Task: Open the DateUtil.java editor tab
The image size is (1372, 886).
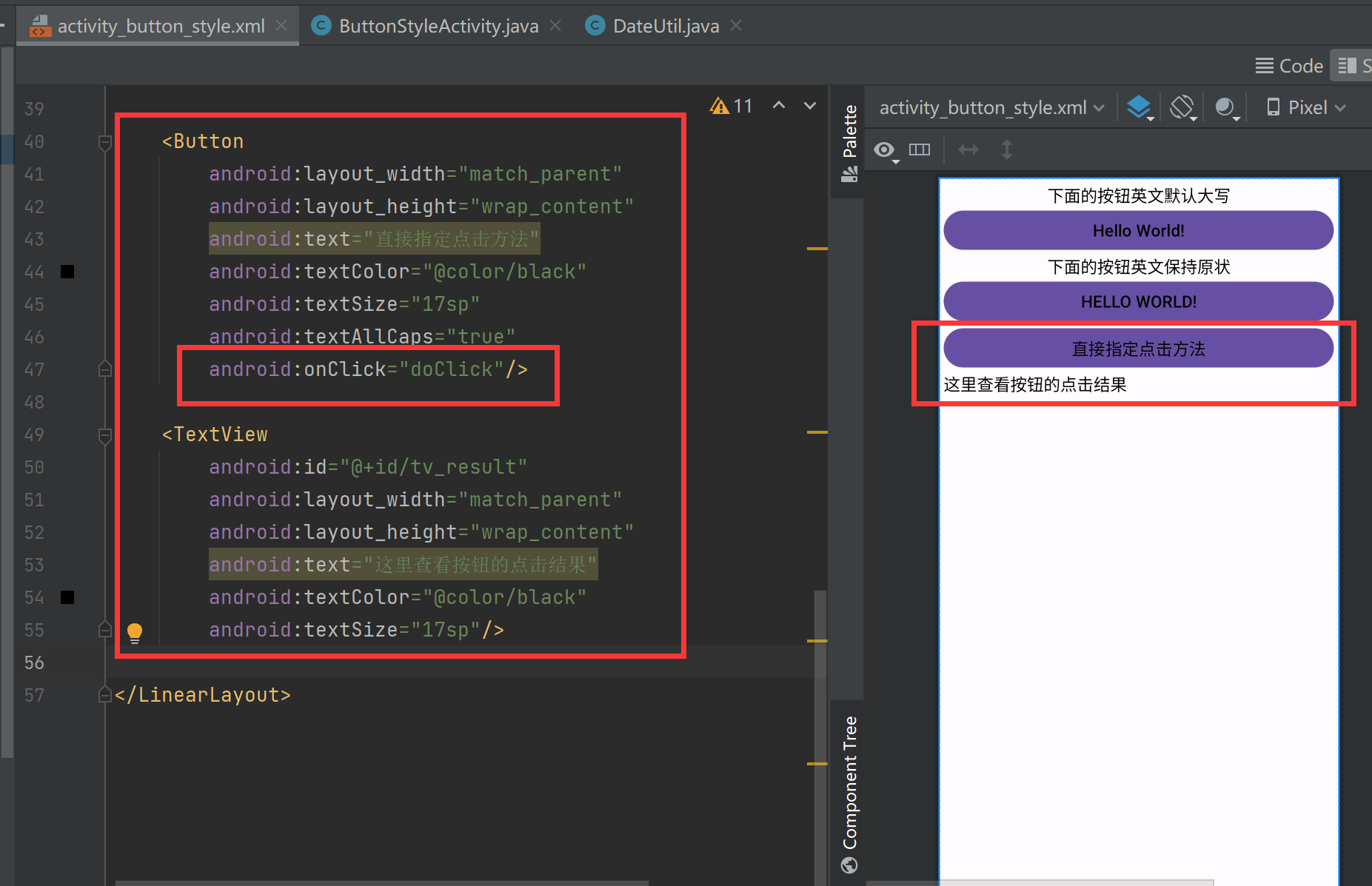Action: [x=653, y=26]
